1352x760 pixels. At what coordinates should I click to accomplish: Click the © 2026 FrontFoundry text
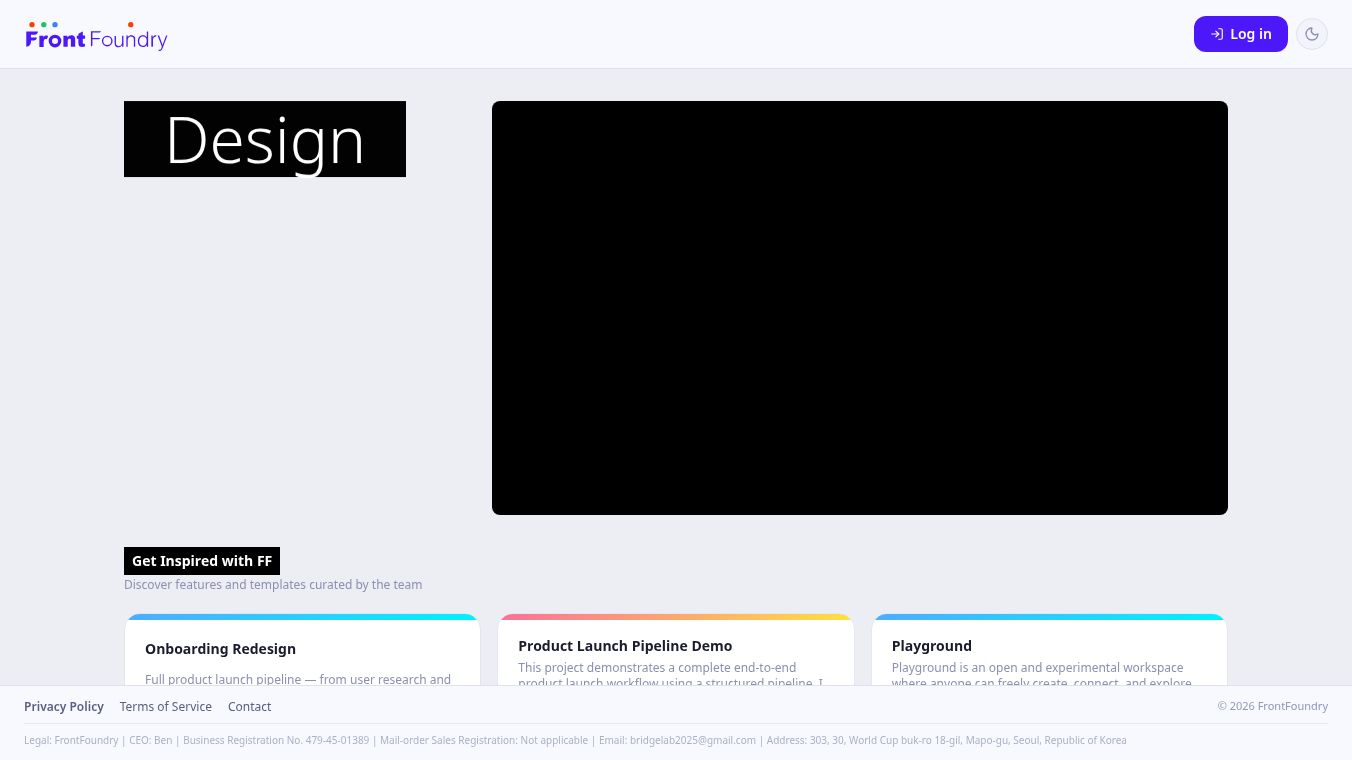point(1272,706)
